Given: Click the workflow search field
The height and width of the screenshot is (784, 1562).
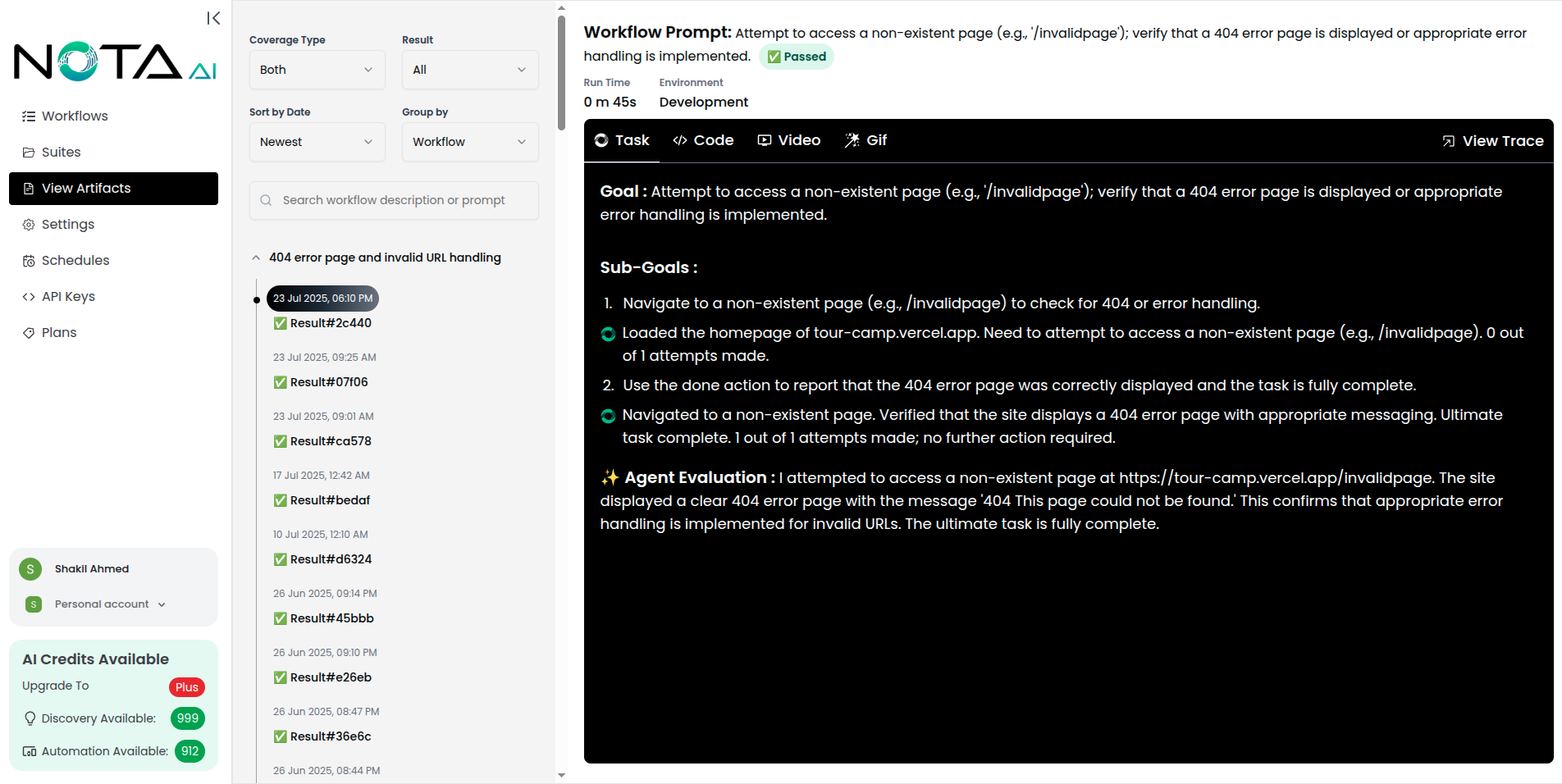Looking at the screenshot, I should point(394,199).
